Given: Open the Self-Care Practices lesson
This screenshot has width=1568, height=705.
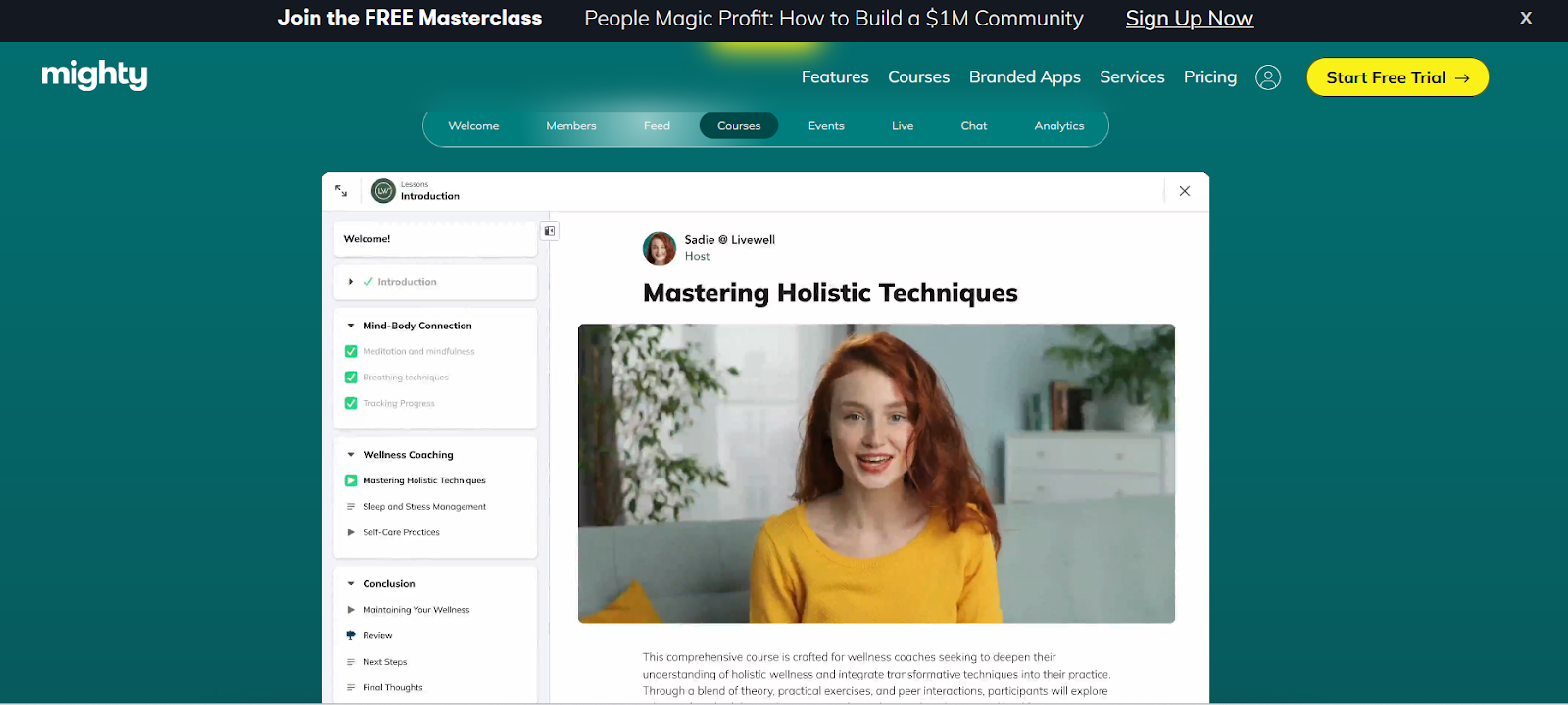Looking at the screenshot, I should pyautogui.click(x=401, y=532).
